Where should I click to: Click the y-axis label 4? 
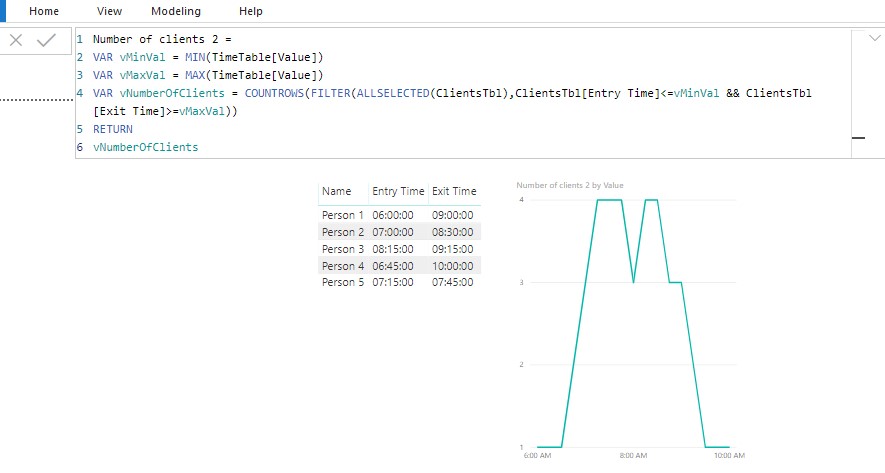[x=522, y=200]
